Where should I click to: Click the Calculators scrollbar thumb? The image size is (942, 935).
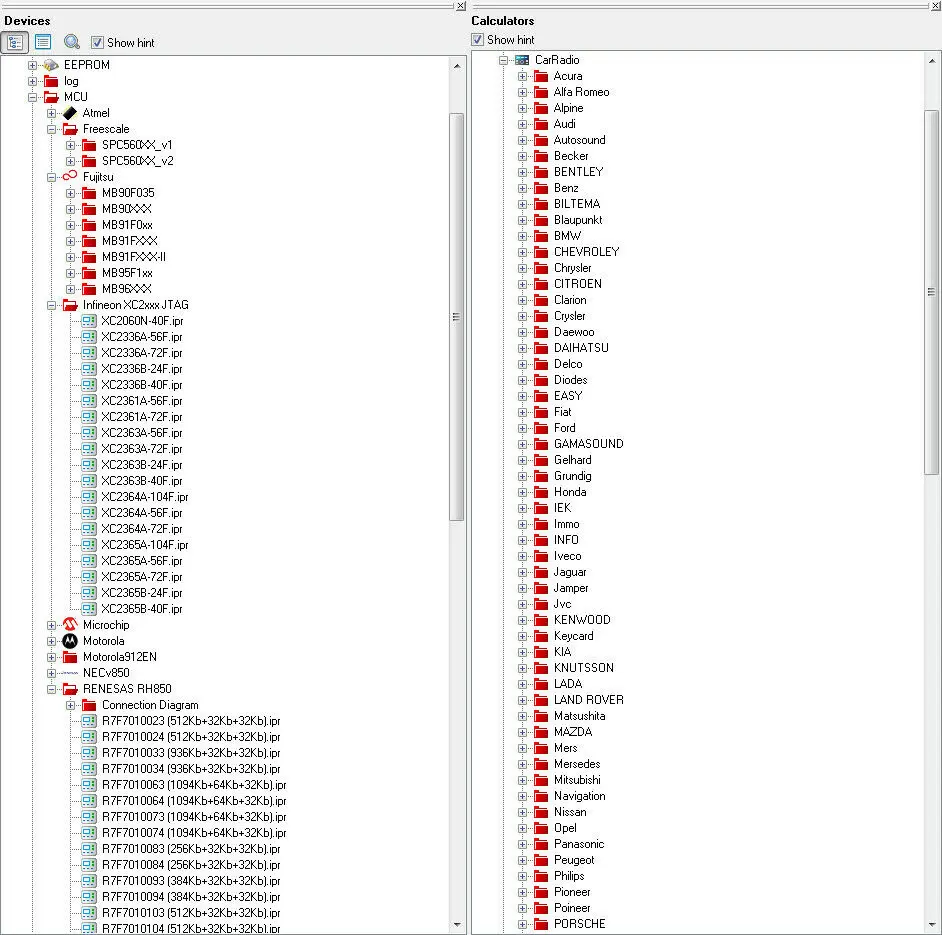click(x=931, y=292)
